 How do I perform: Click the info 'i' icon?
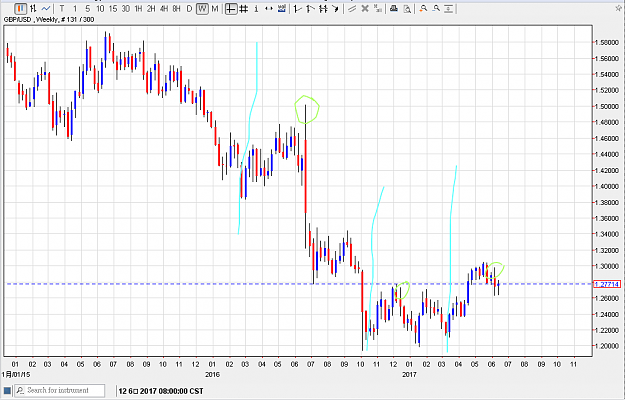coord(256,8)
